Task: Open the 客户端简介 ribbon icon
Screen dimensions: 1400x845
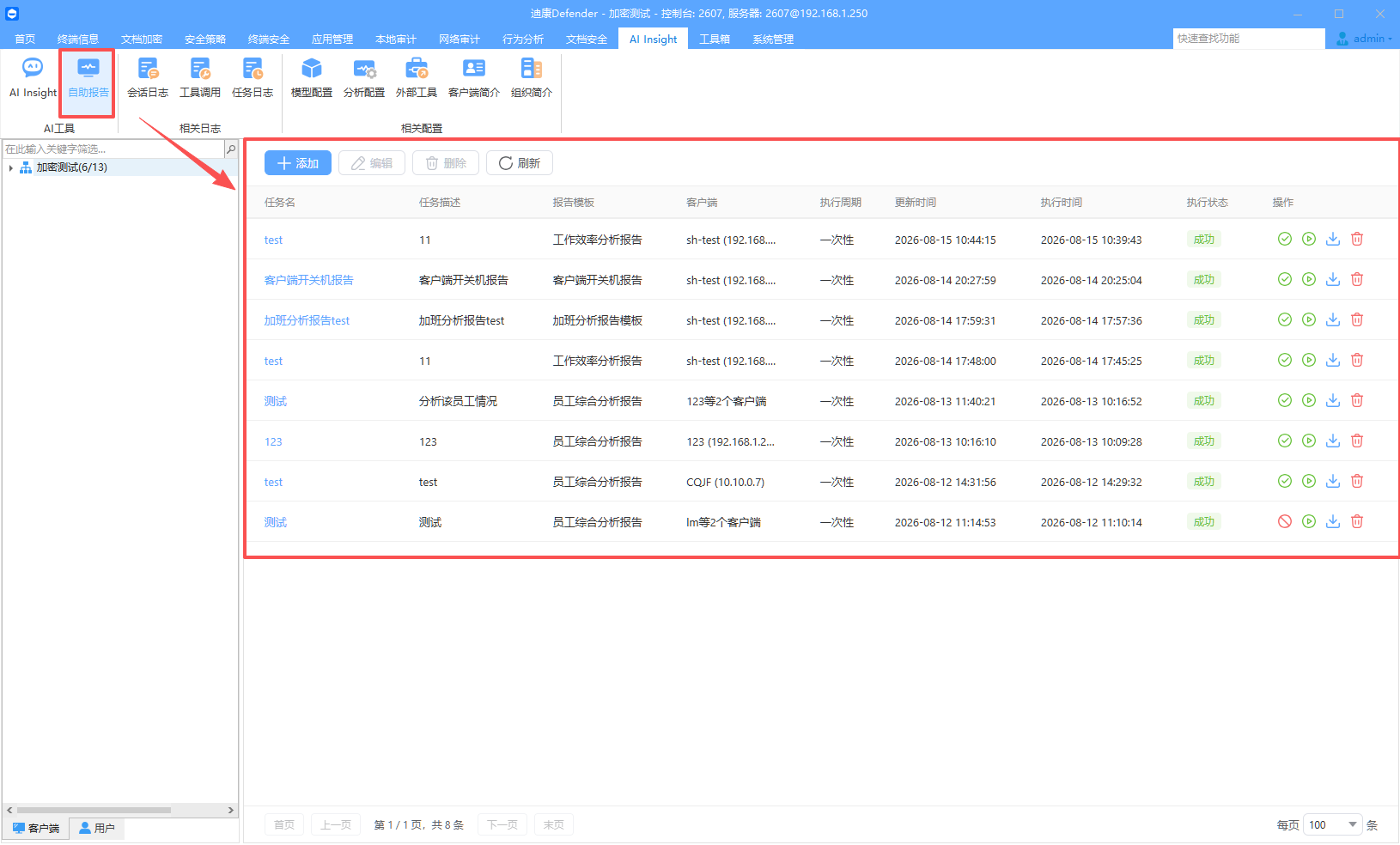Action: coord(474,78)
